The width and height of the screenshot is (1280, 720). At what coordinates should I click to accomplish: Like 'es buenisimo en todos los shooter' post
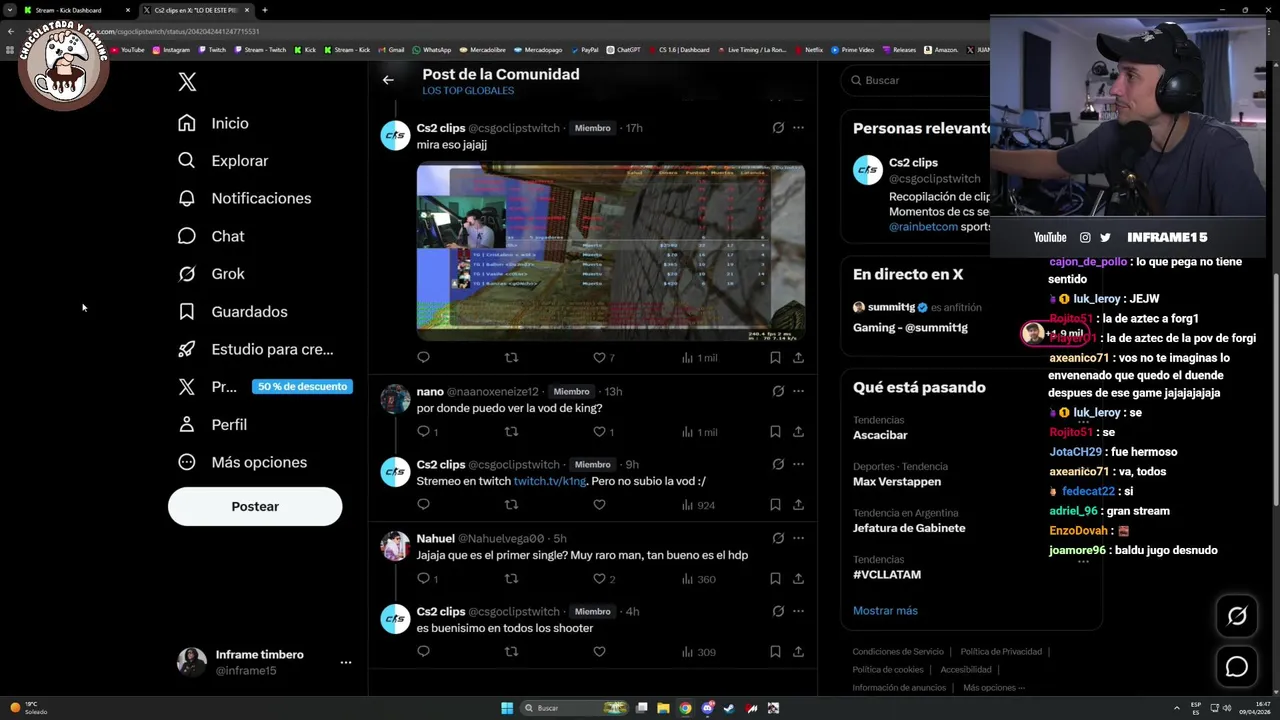tap(599, 652)
